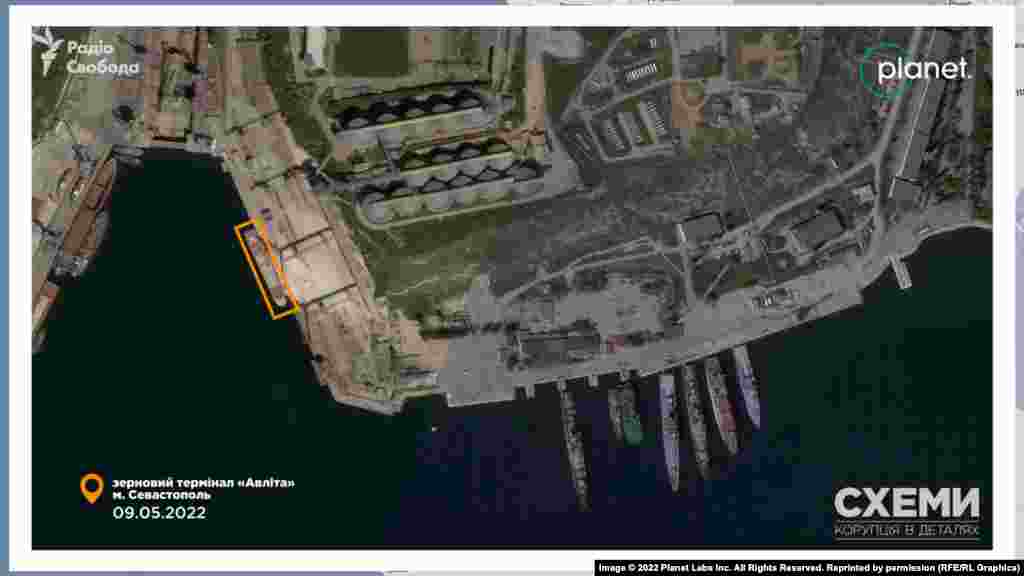Click the rightmost docked ship at the quay
The width and height of the screenshot is (1024, 576).
747,385
